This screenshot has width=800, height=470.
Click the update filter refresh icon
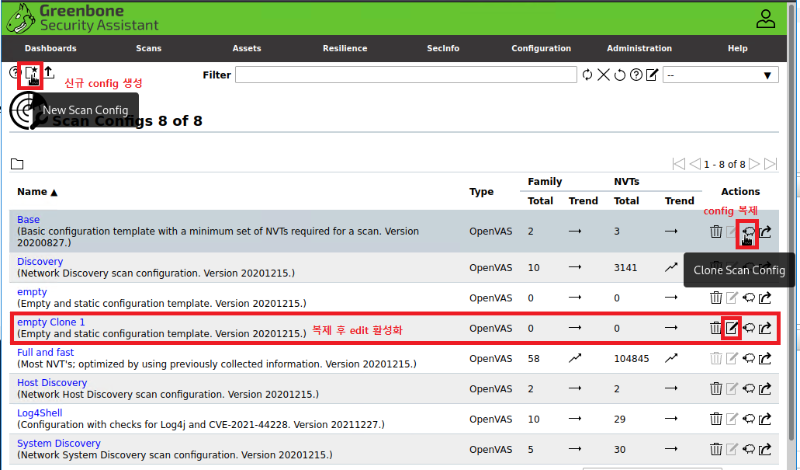point(587,75)
